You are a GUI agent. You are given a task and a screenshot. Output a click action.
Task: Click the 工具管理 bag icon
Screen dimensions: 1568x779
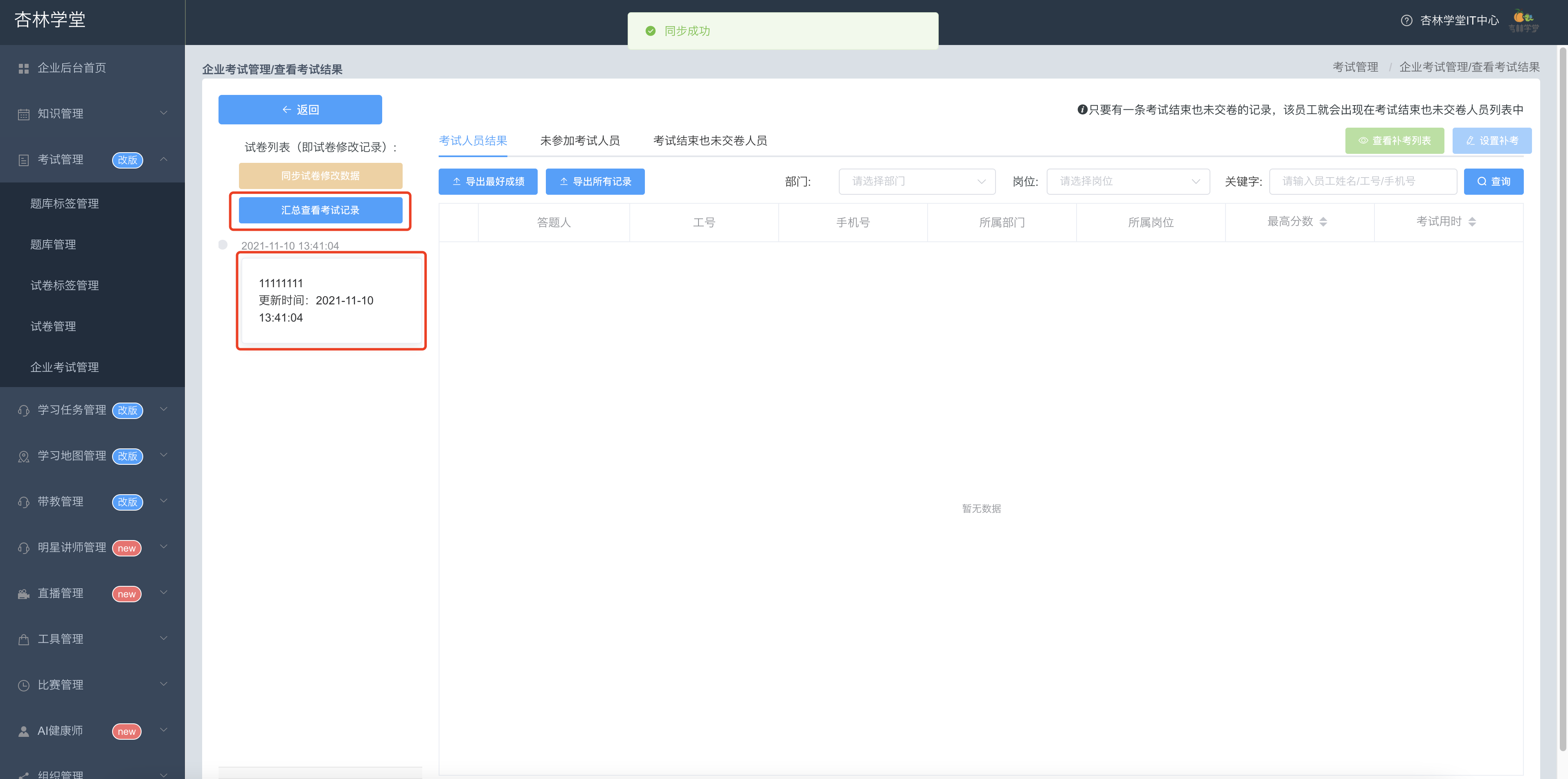(x=24, y=639)
